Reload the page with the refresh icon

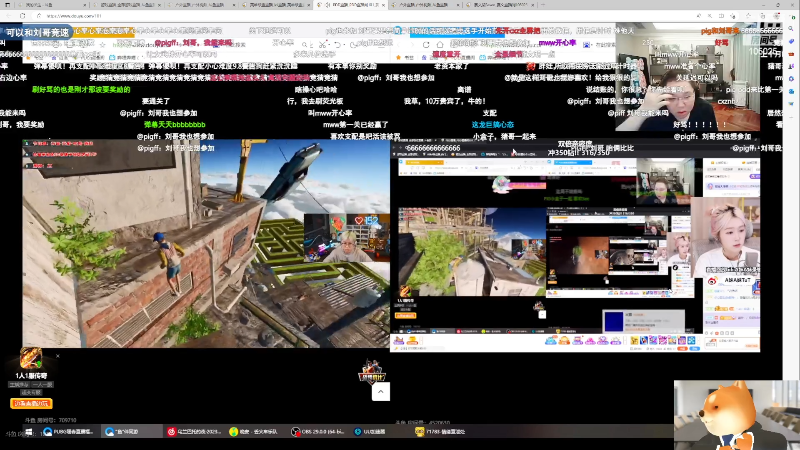[22, 16]
